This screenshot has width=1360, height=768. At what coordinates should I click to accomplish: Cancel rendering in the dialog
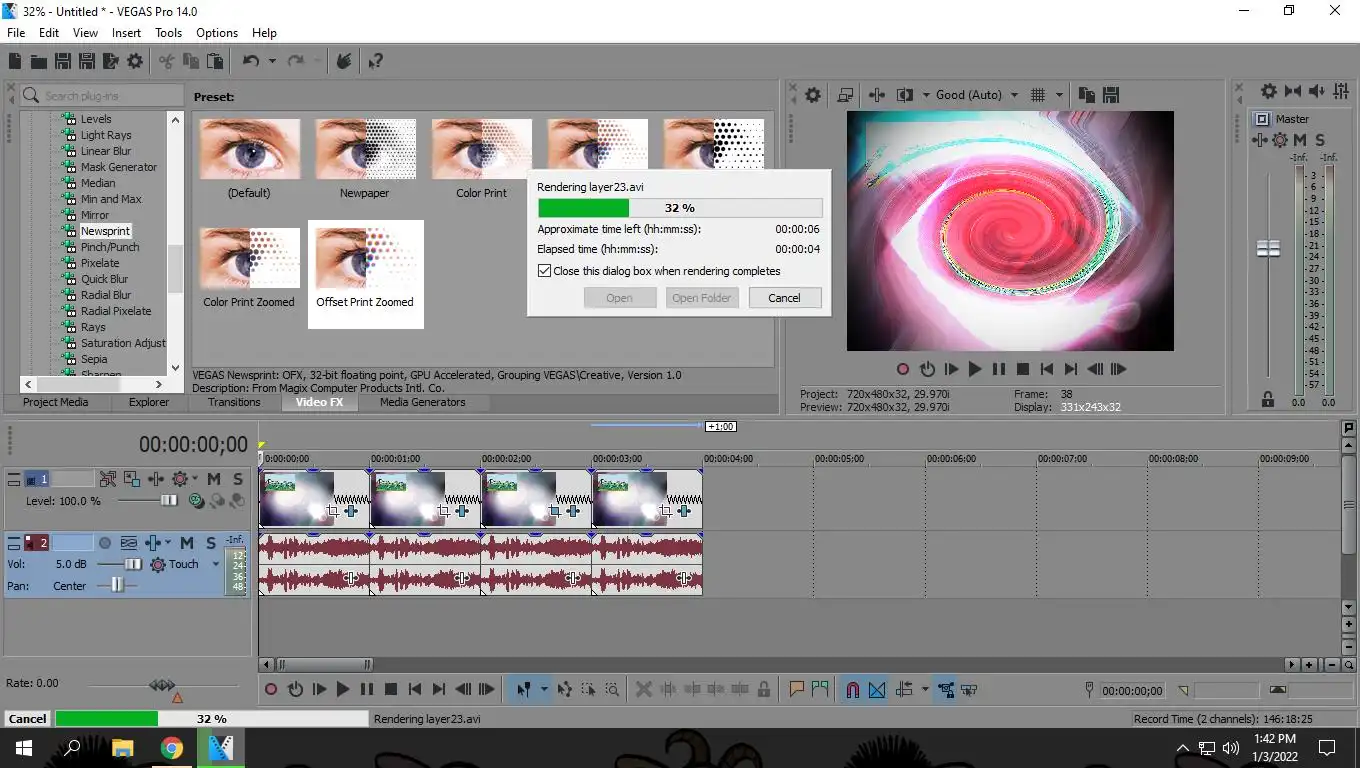tap(784, 298)
